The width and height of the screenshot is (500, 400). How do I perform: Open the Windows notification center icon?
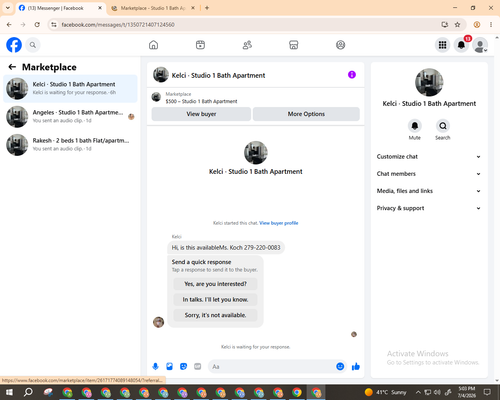tap(487, 392)
